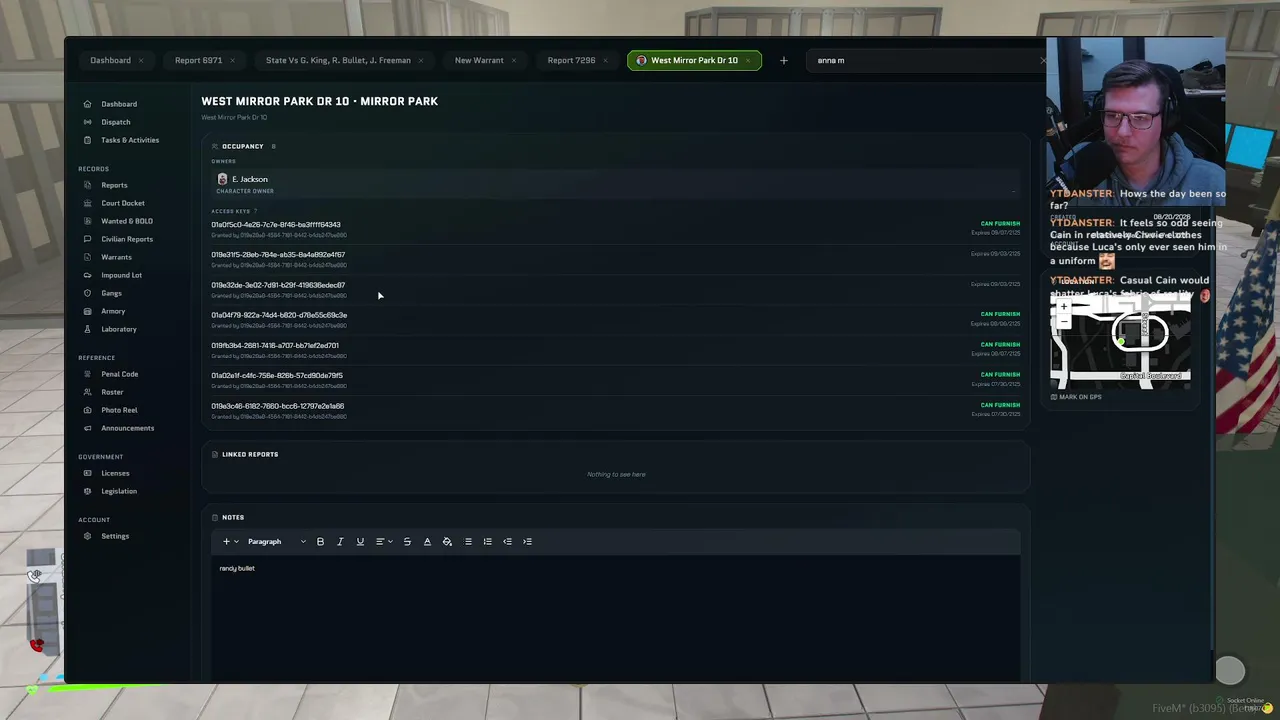Click the Gangs sidebar icon

(88, 293)
